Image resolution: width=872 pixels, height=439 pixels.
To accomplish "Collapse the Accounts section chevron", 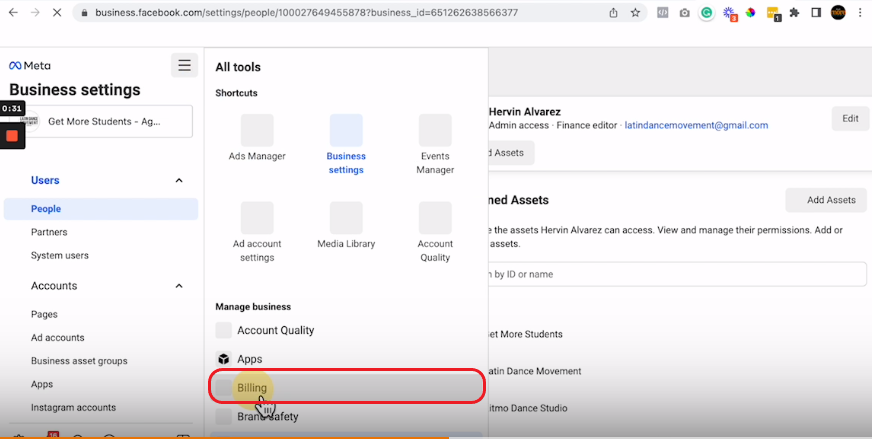I will pyautogui.click(x=179, y=286).
